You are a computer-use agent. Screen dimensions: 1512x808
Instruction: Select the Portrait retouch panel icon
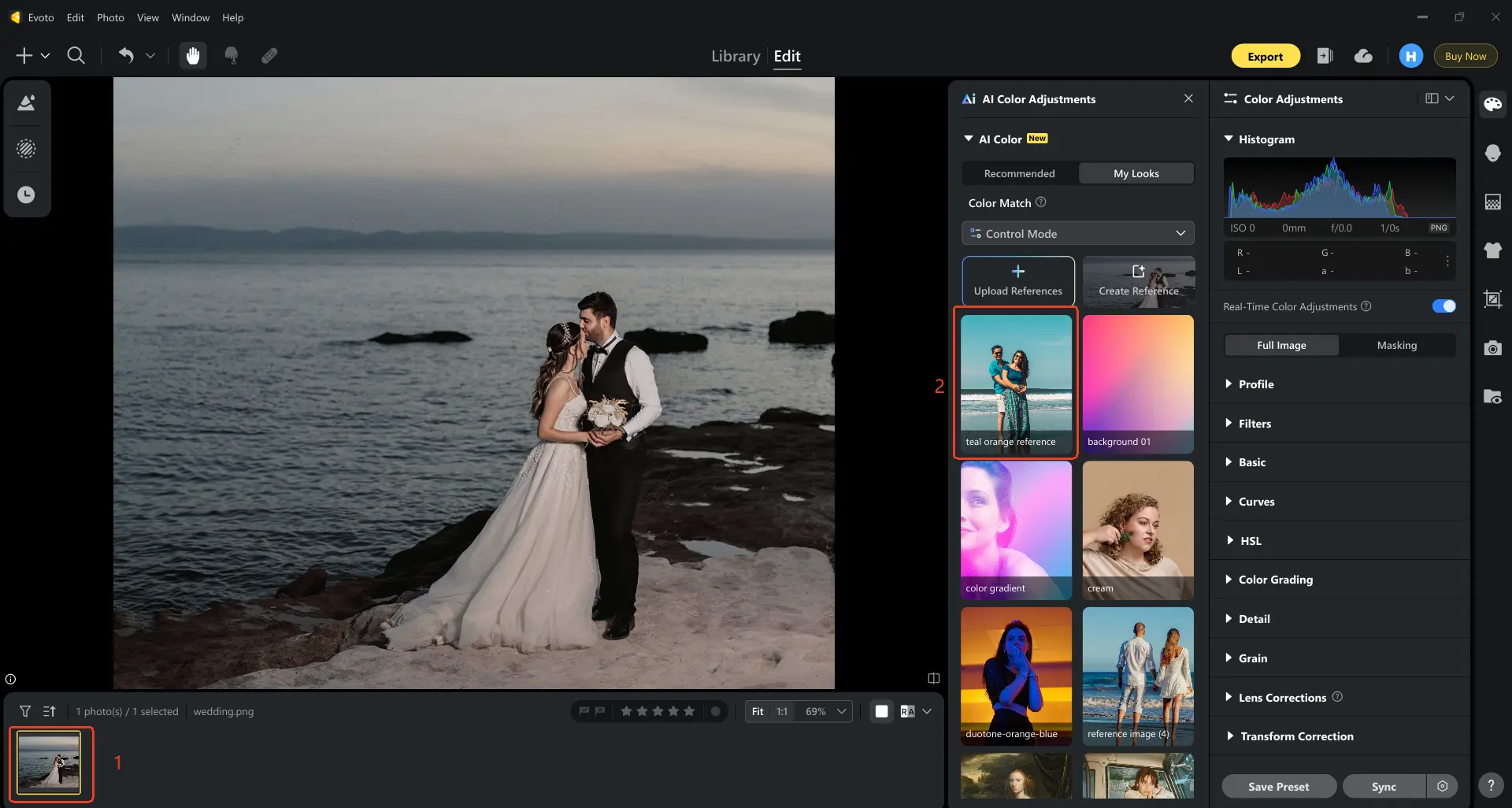coord(1493,153)
